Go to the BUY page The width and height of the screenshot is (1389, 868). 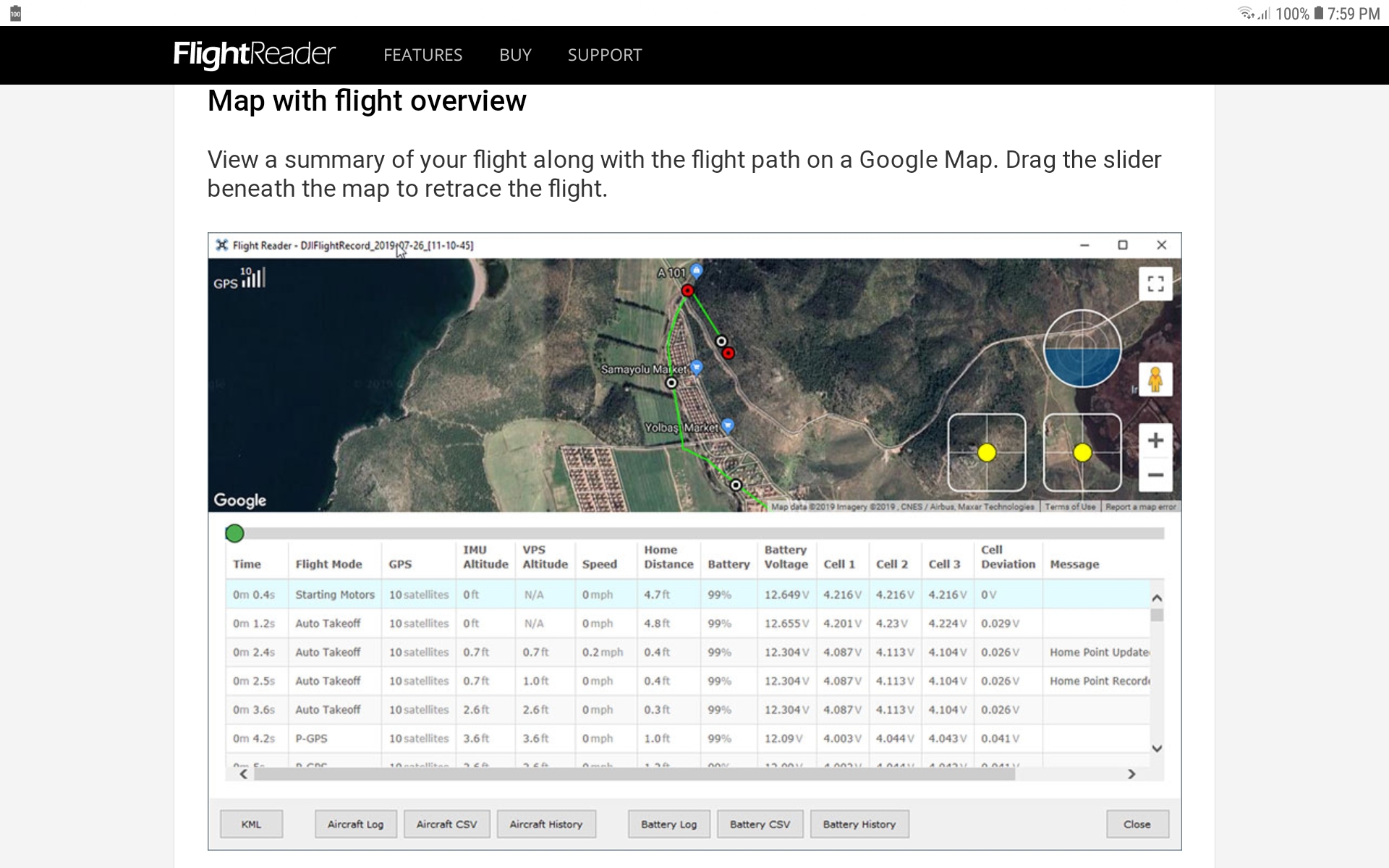pos(515,55)
